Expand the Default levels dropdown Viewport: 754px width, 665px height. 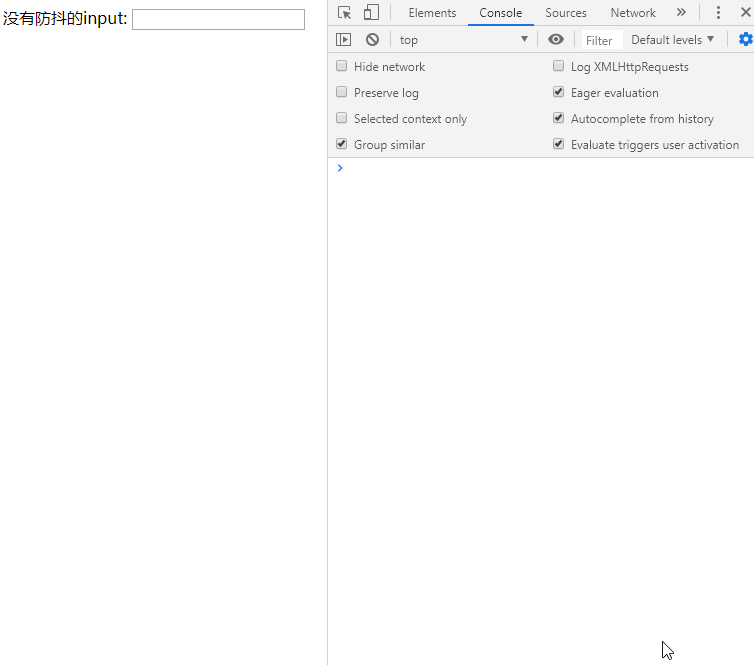coord(672,40)
